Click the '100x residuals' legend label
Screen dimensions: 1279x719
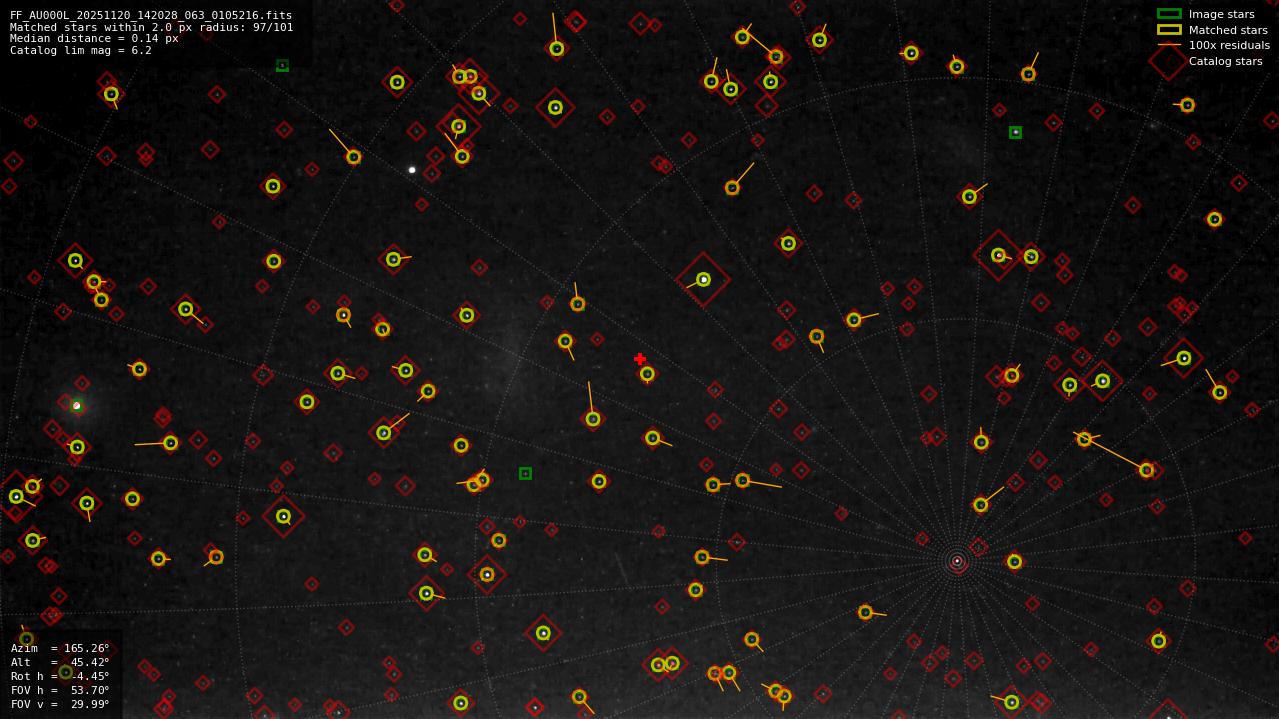[x=1229, y=45]
